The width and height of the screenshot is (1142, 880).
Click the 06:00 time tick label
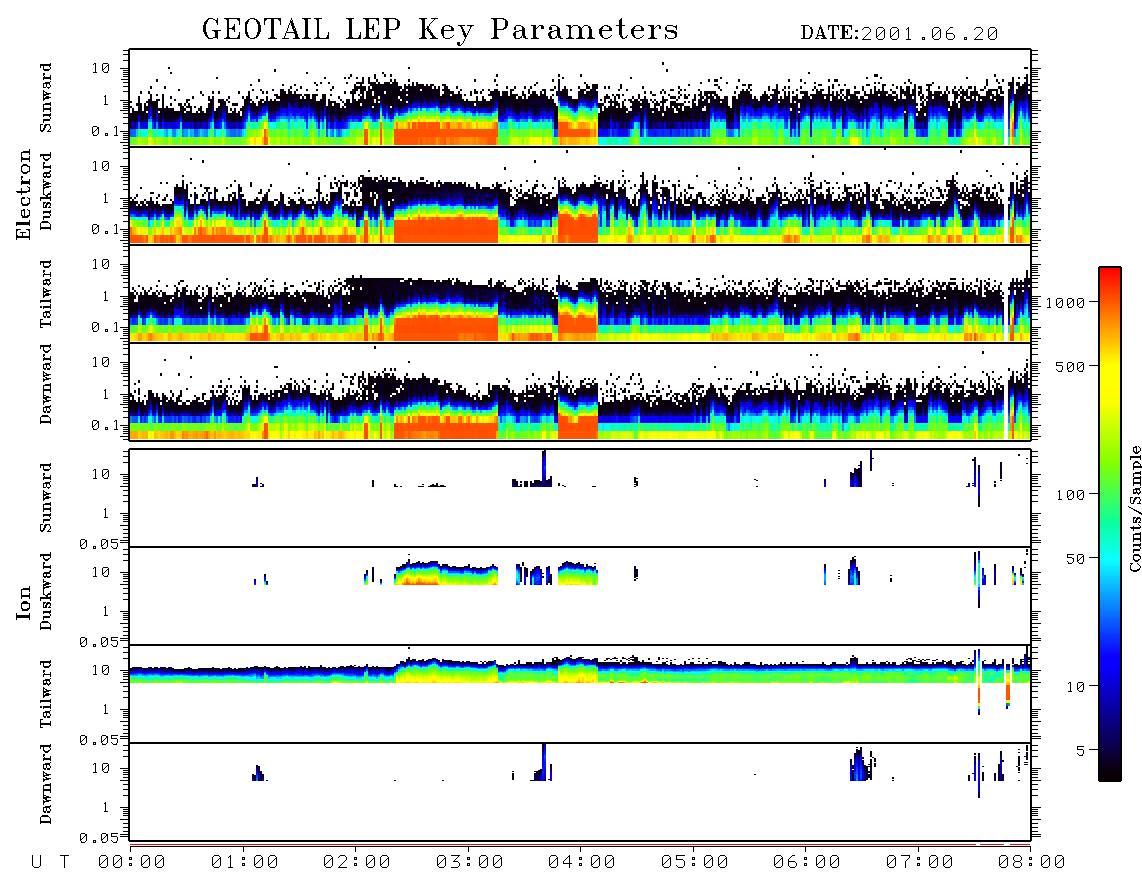click(807, 863)
